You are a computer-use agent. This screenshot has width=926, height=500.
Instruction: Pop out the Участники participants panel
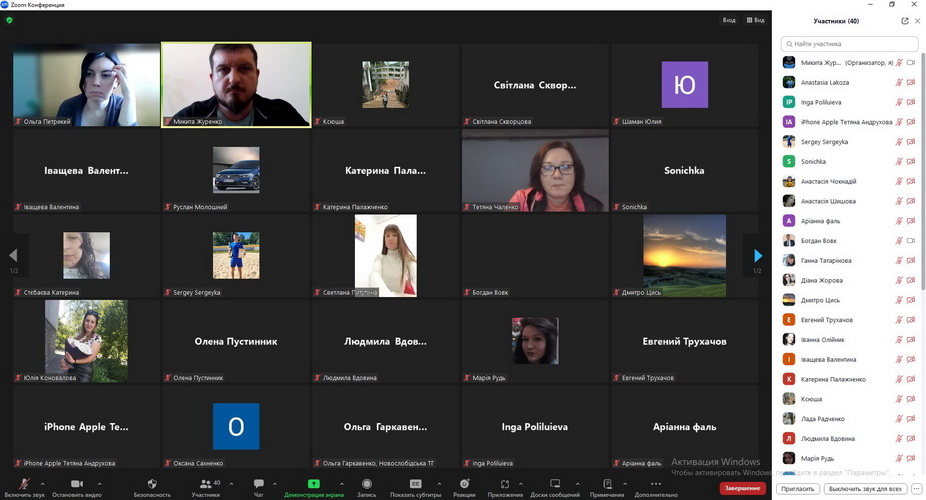point(905,20)
